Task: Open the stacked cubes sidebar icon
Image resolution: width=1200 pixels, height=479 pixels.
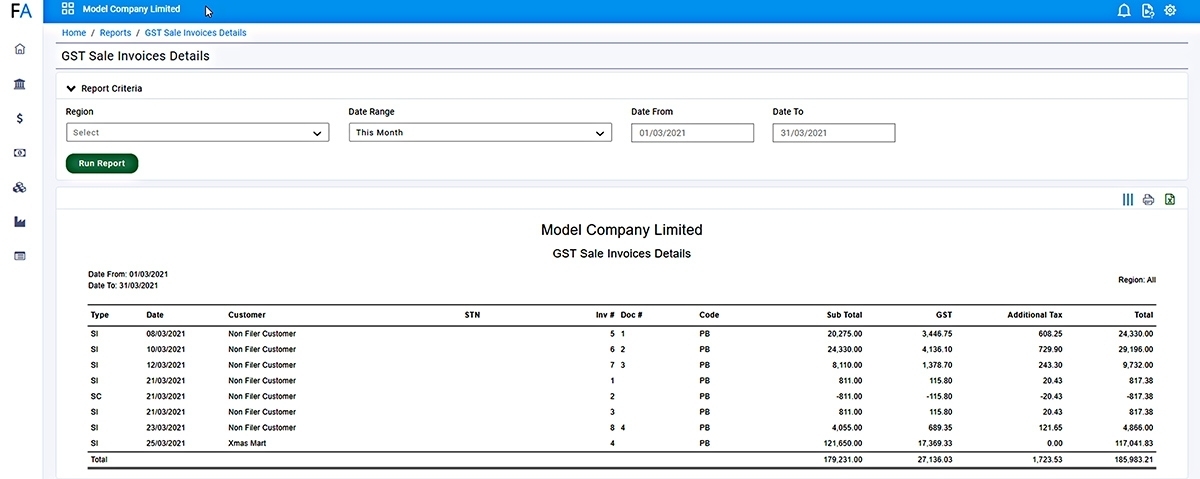Action: click(20, 188)
